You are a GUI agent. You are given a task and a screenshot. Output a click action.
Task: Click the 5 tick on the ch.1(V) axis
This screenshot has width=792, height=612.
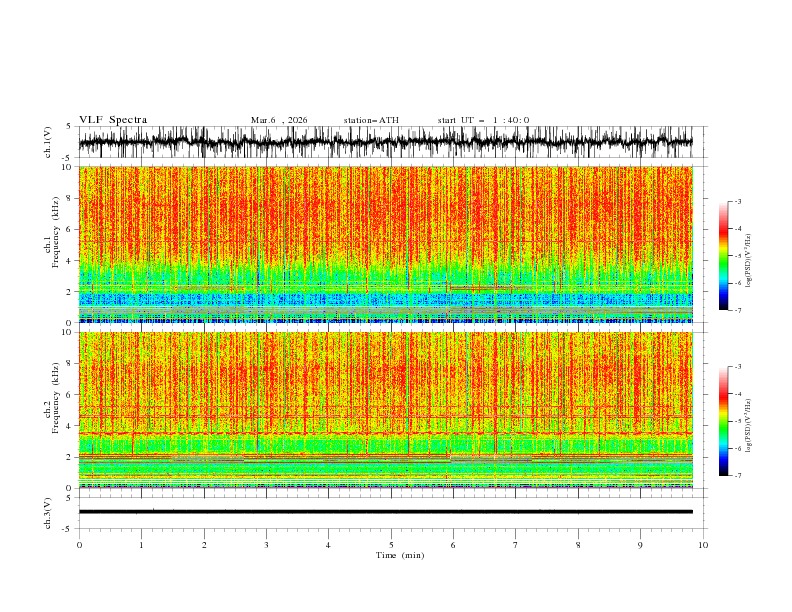(69, 126)
